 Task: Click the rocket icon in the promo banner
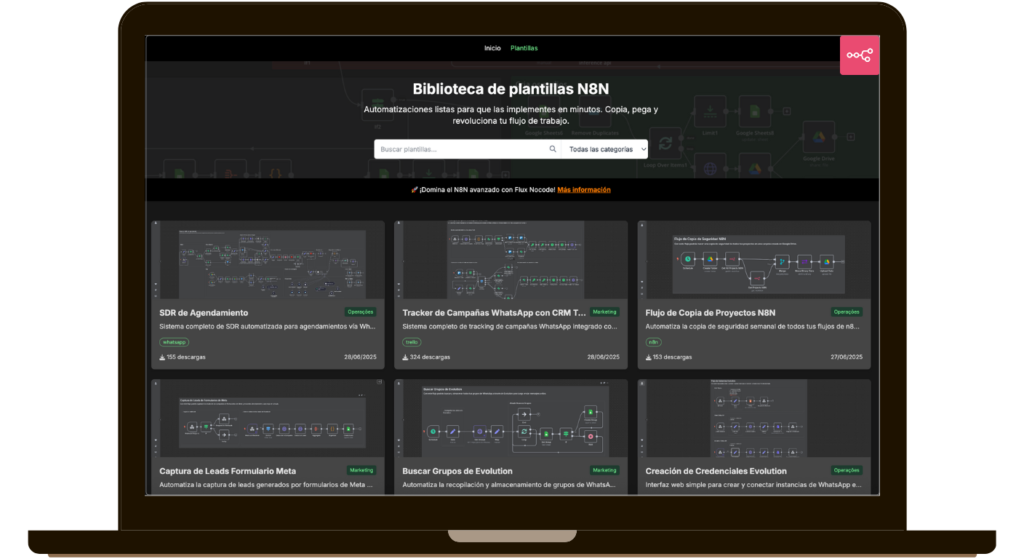pyautogui.click(x=414, y=190)
